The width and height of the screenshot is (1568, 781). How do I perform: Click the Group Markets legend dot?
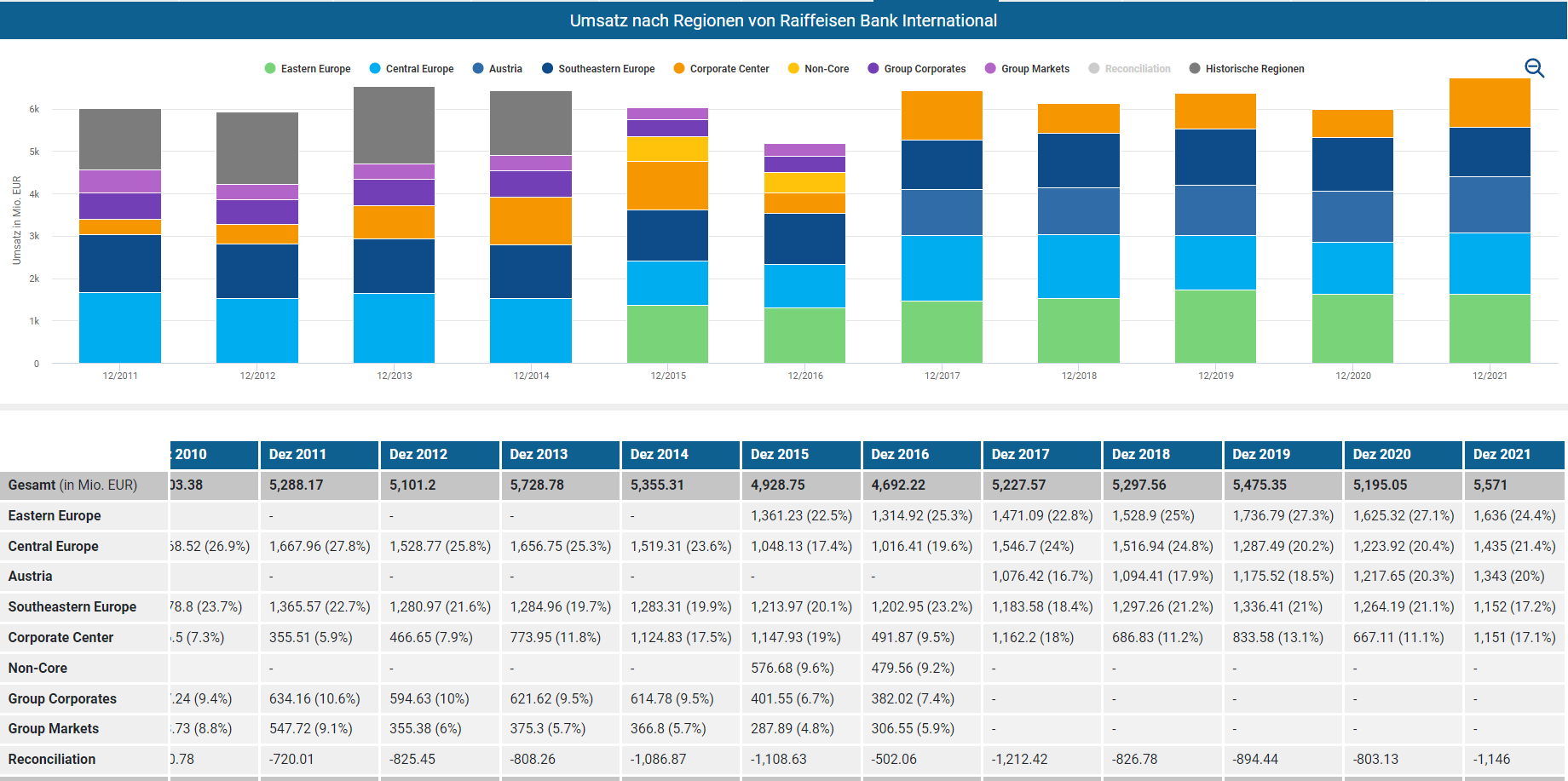pyautogui.click(x=990, y=69)
